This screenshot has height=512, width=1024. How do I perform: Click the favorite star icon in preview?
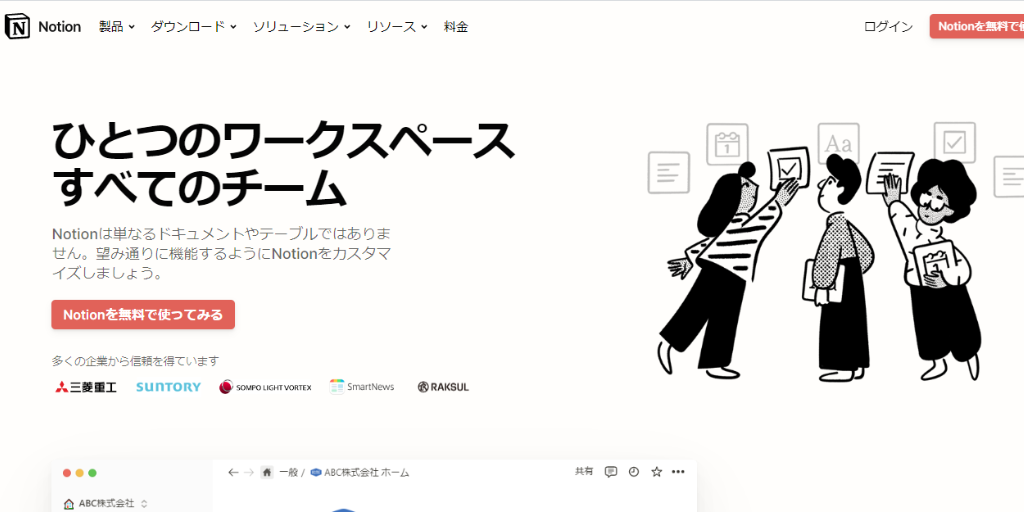click(x=656, y=472)
